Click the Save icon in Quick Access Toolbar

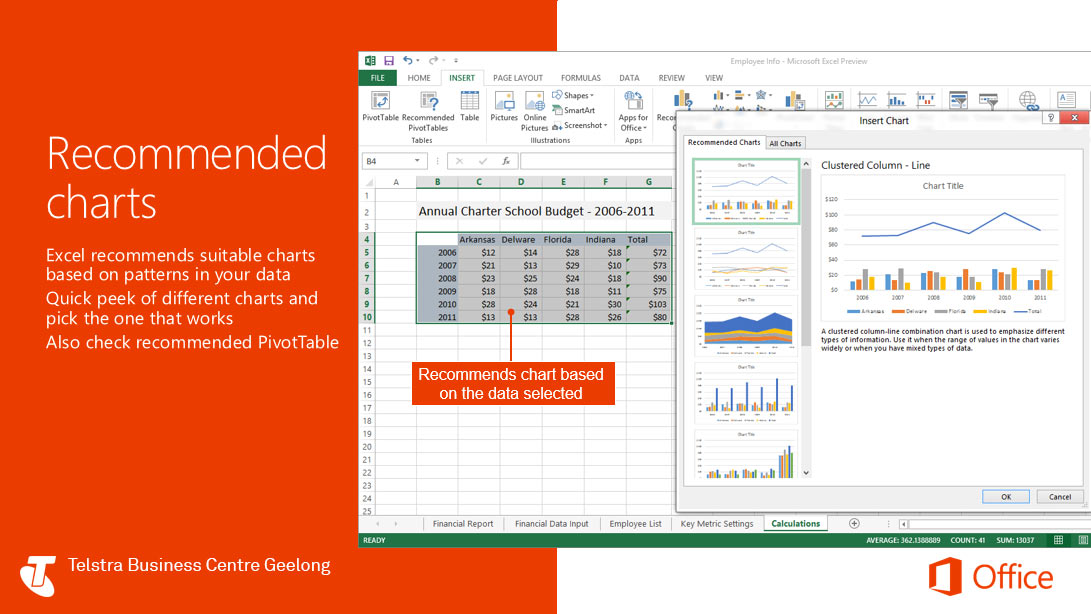389,61
